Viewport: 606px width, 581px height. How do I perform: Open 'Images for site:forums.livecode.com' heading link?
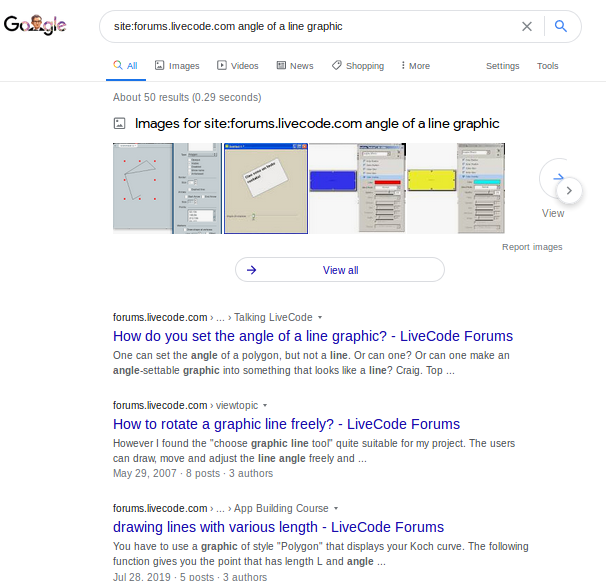point(317,124)
